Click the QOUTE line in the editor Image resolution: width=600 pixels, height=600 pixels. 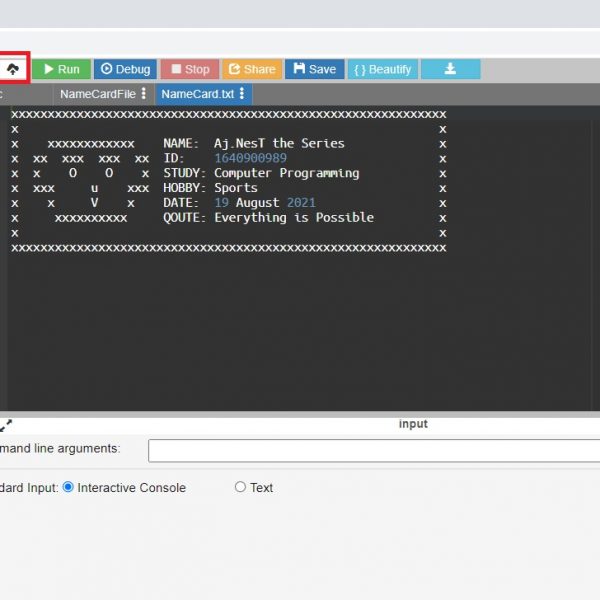(x=268, y=217)
